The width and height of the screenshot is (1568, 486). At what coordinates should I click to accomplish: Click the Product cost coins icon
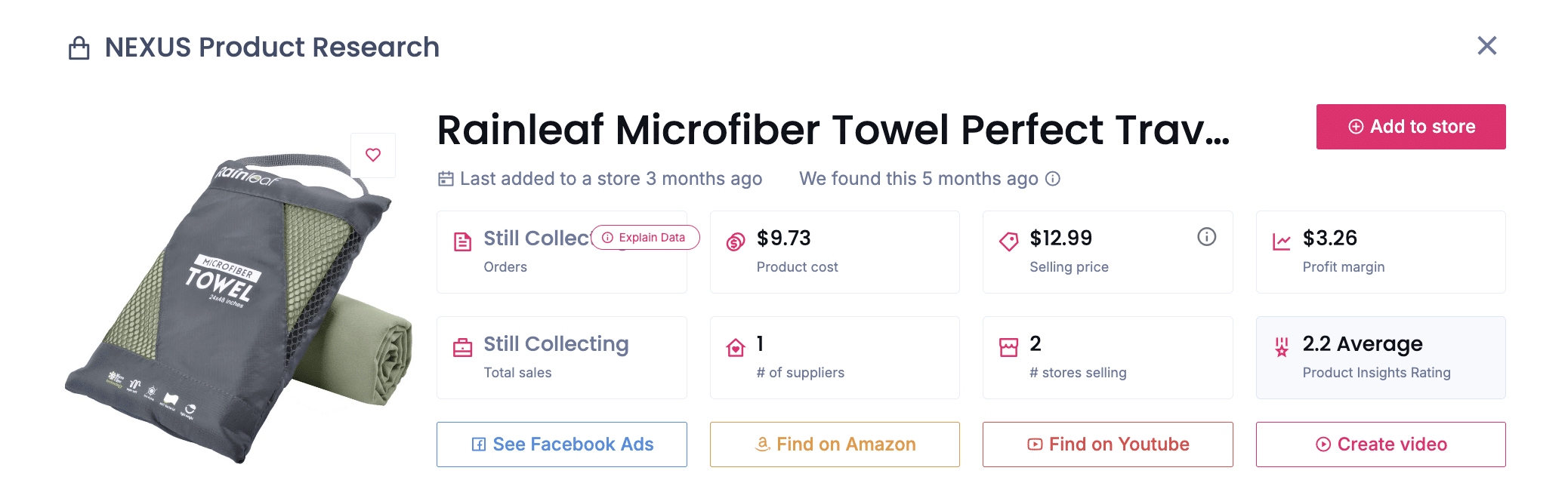pyautogui.click(x=736, y=241)
